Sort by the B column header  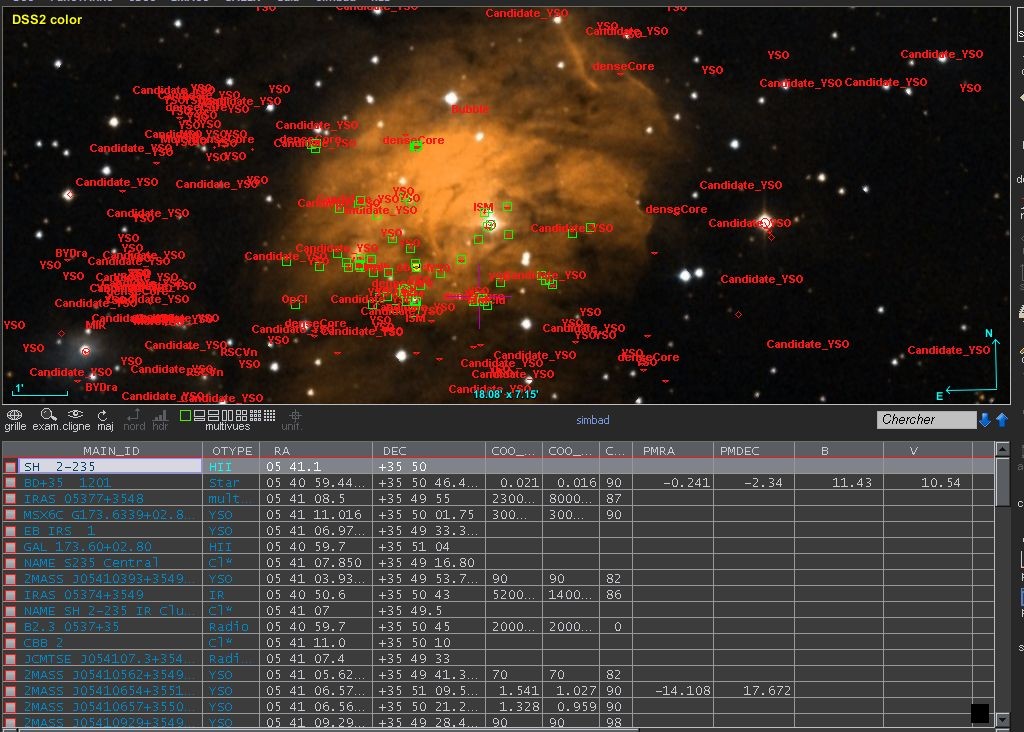(839, 451)
